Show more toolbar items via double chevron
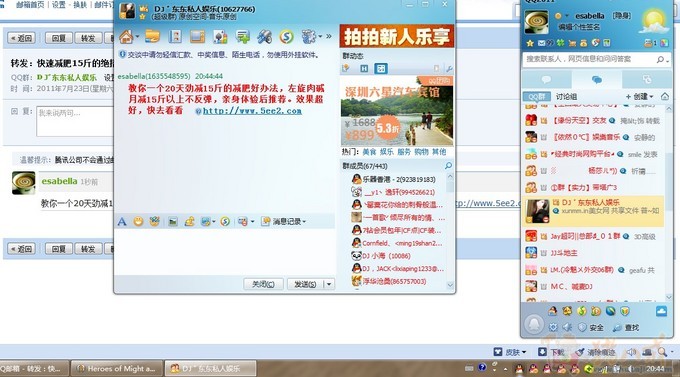 [x=329, y=36]
